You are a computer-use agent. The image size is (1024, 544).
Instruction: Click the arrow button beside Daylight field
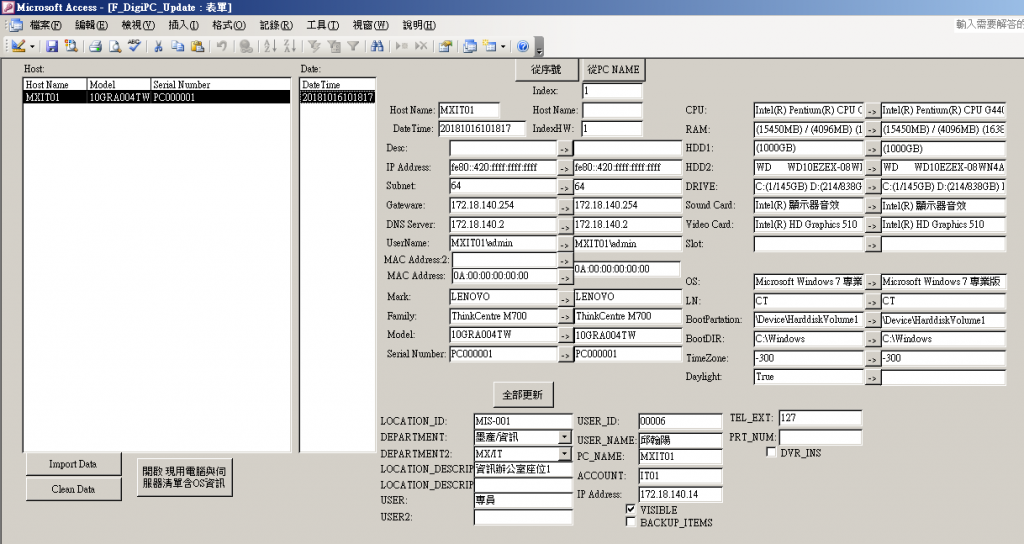coord(872,377)
